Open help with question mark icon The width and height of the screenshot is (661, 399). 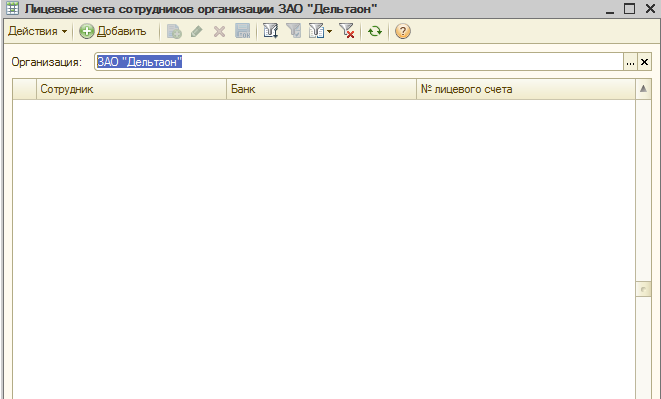pyautogui.click(x=403, y=31)
